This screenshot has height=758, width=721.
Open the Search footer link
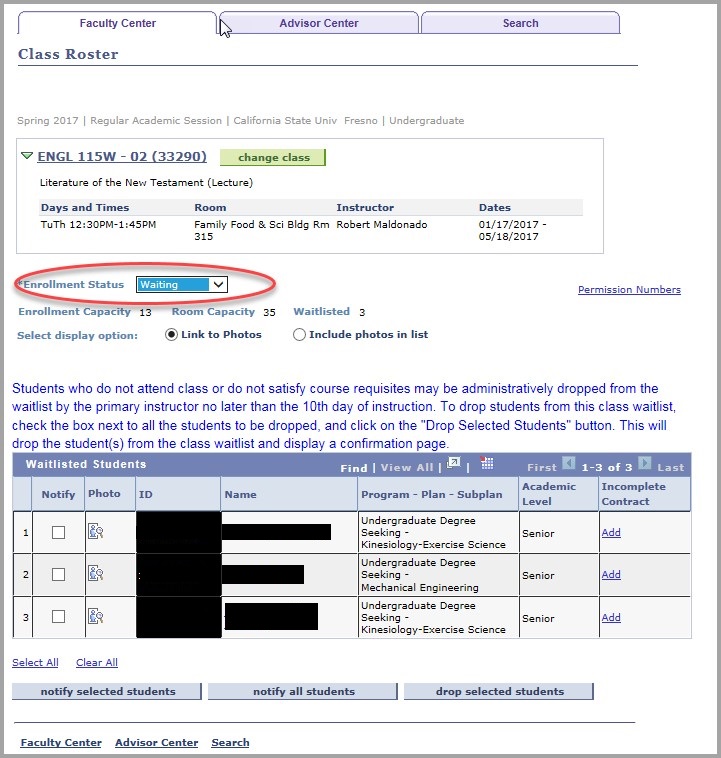pos(230,743)
